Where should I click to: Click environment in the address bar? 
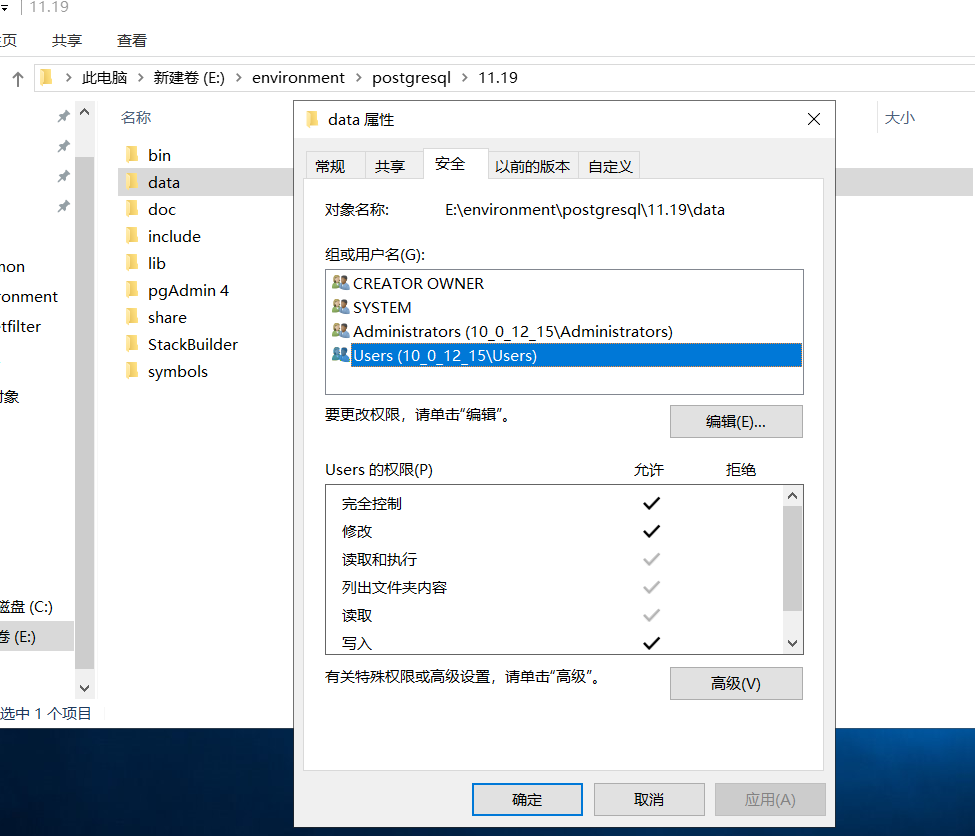click(x=298, y=78)
